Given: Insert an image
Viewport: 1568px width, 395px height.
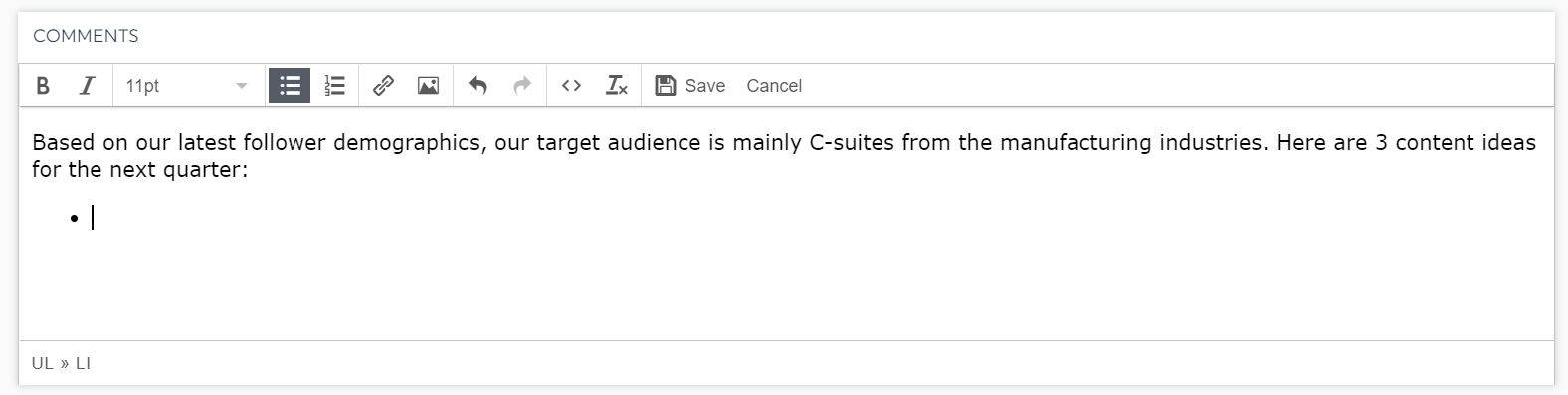Looking at the screenshot, I should tap(428, 86).
